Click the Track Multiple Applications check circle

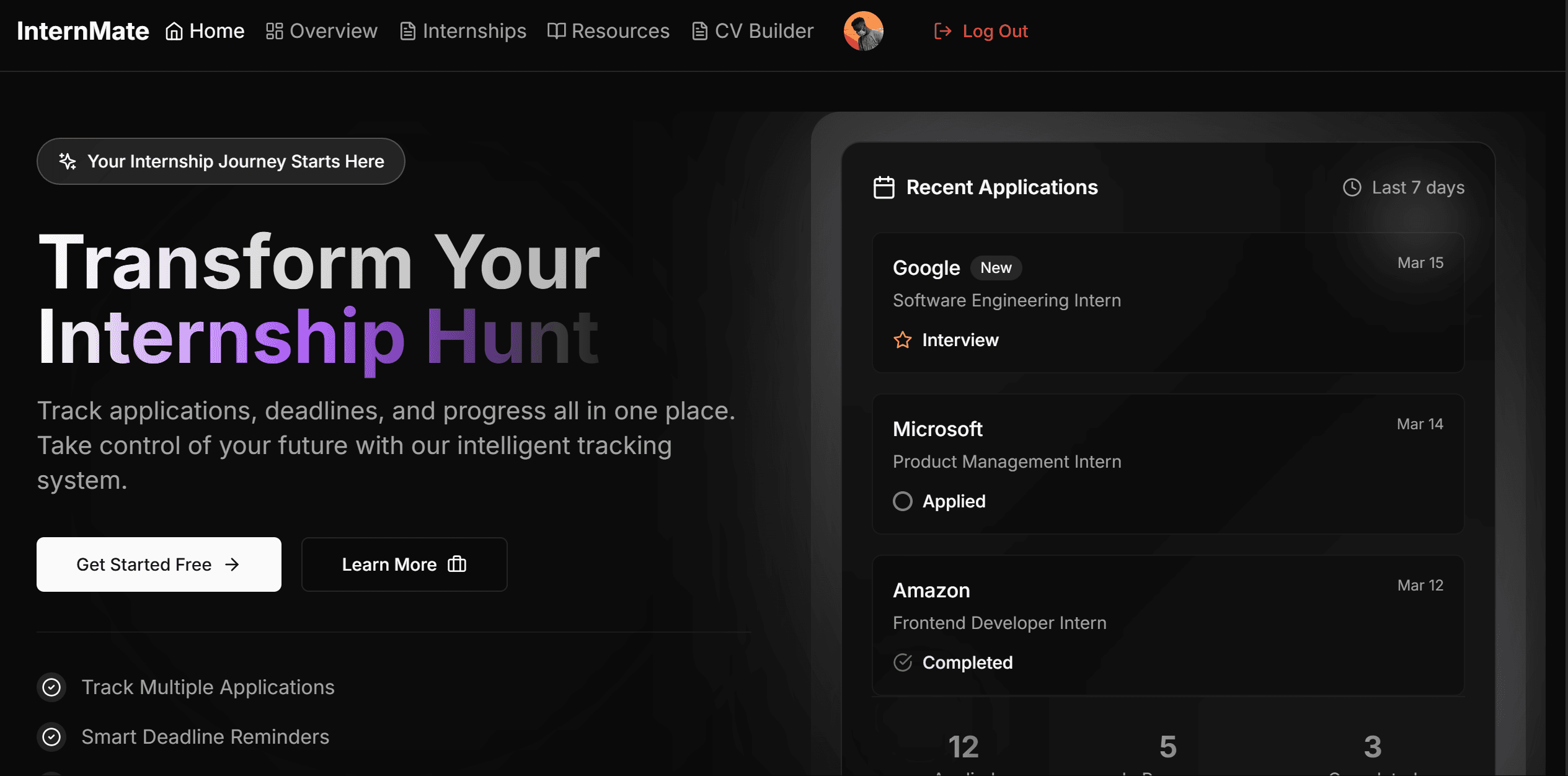[51, 687]
